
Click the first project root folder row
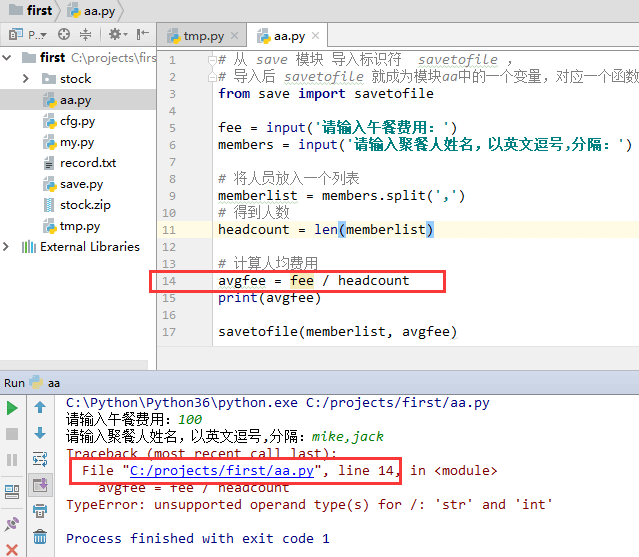click(78, 58)
